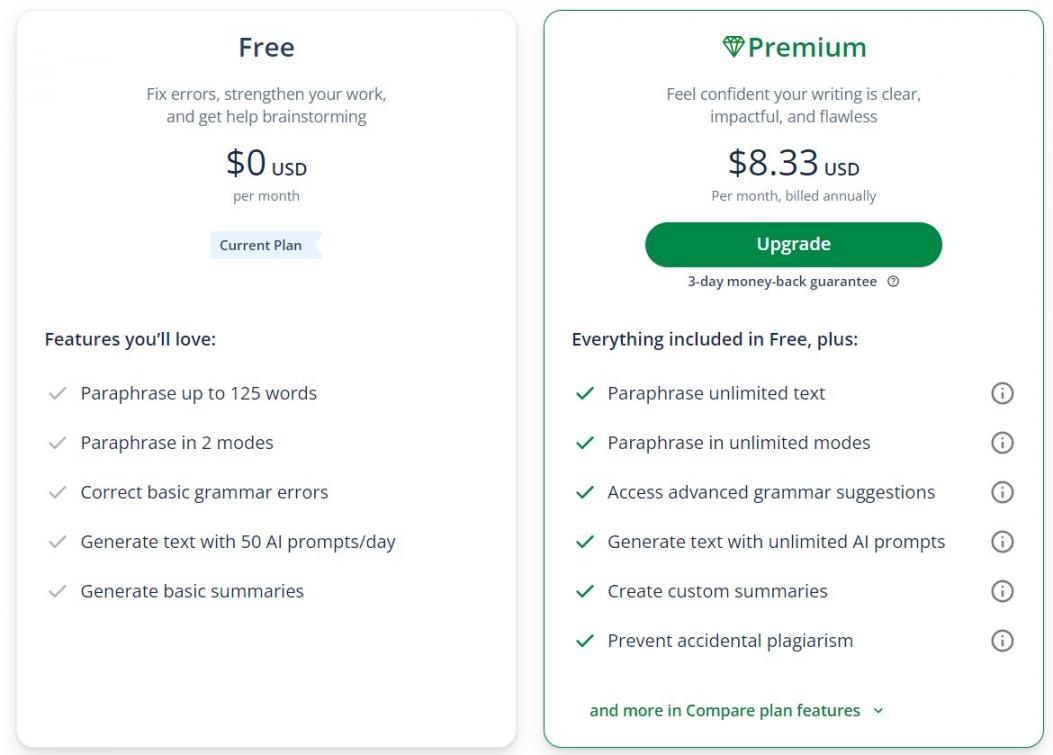Click the checkmark beside Prevent accidental plagiarism

tap(585, 641)
